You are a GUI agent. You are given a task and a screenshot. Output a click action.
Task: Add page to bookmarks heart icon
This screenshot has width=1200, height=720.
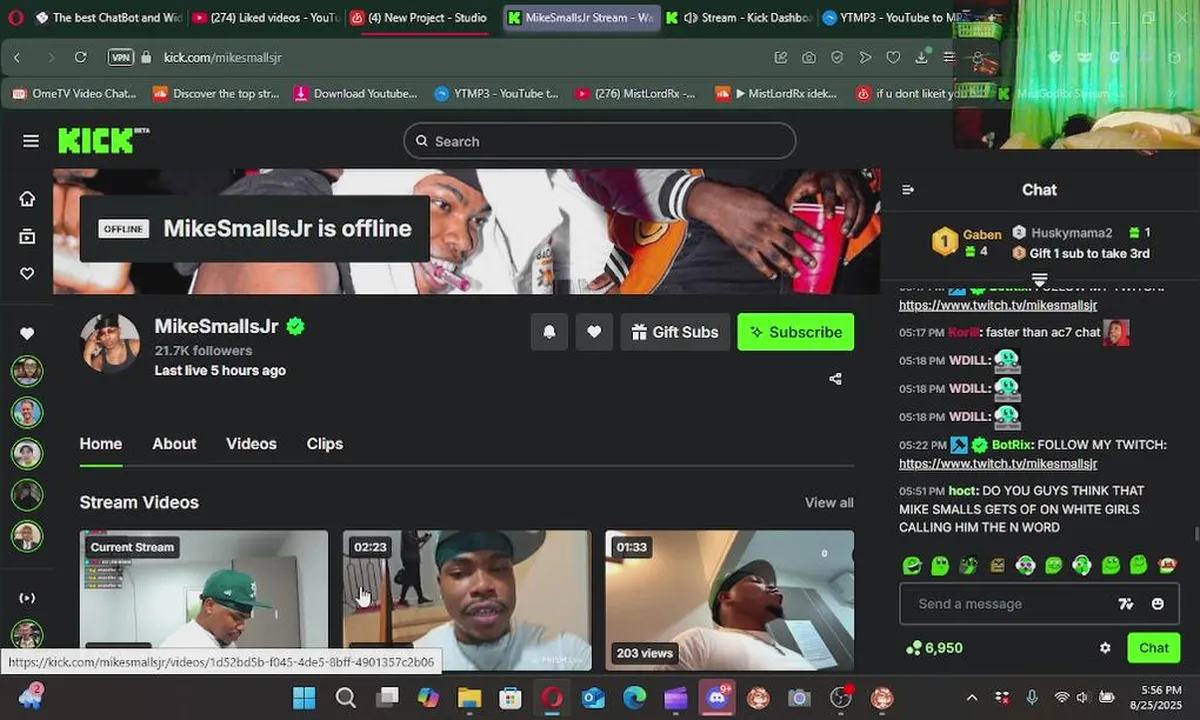tap(893, 58)
